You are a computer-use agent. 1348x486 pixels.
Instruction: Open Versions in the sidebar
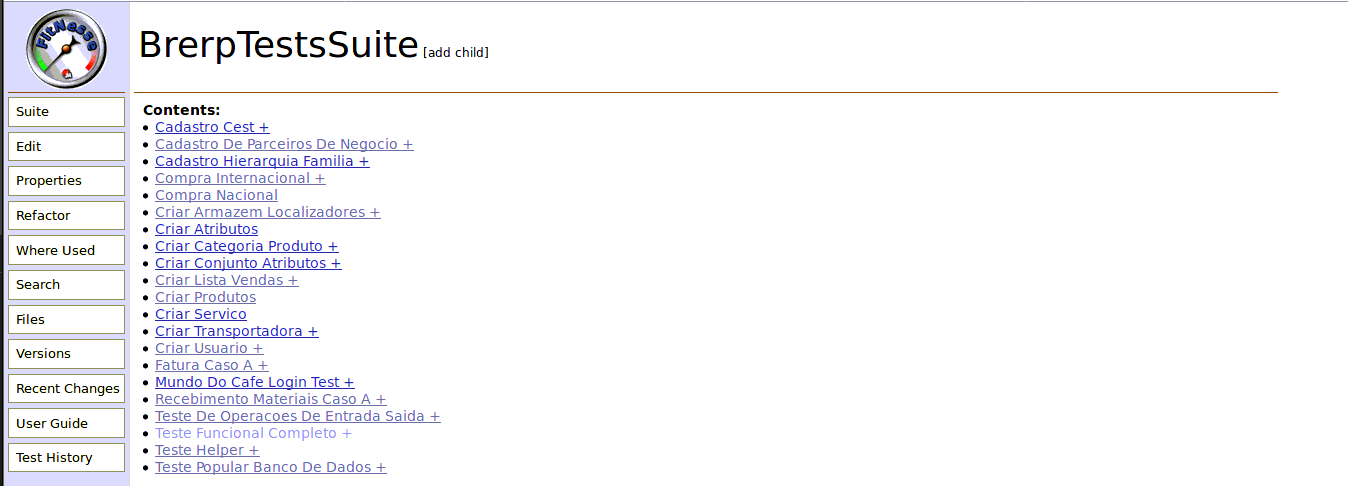(66, 354)
